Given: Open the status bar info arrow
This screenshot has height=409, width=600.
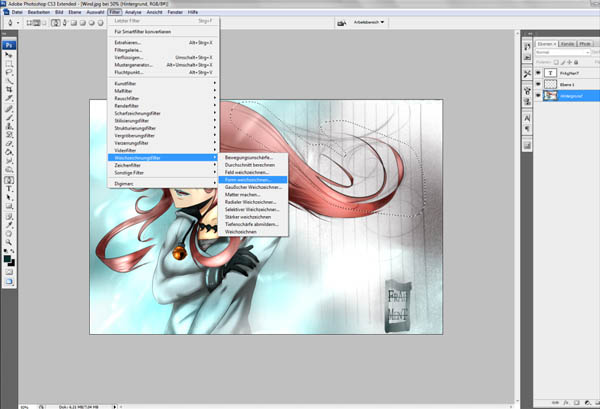Looking at the screenshot, I should pyautogui.click(x=114, y=407).
